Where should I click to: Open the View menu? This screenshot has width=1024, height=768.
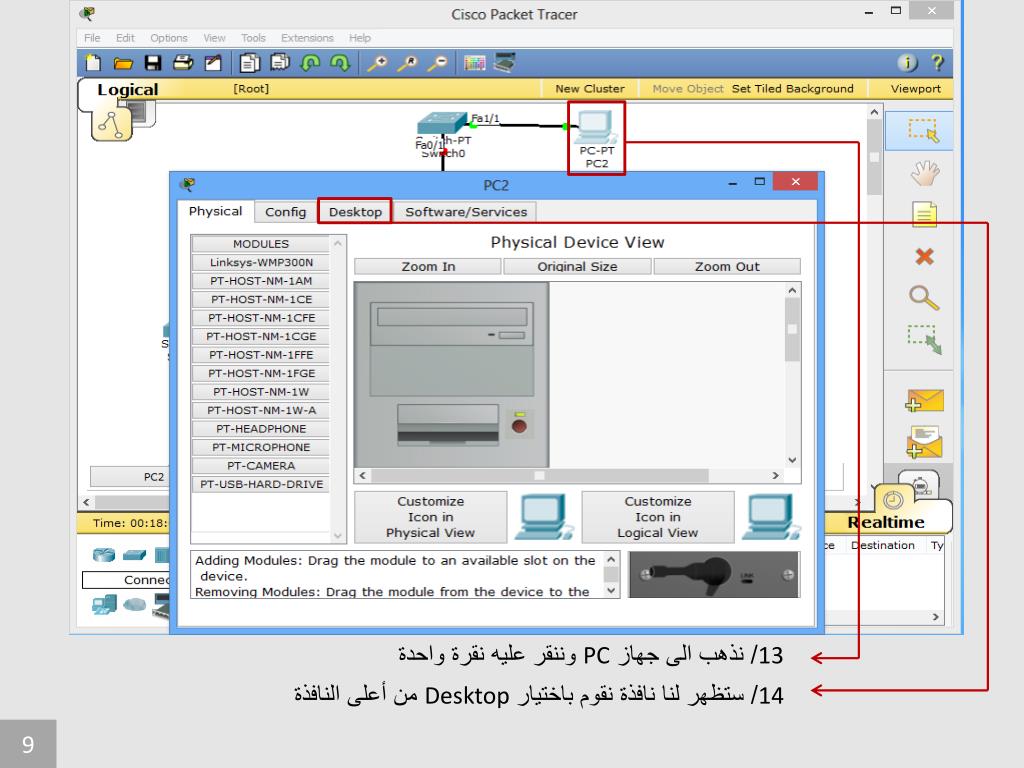tap(214, 38)
